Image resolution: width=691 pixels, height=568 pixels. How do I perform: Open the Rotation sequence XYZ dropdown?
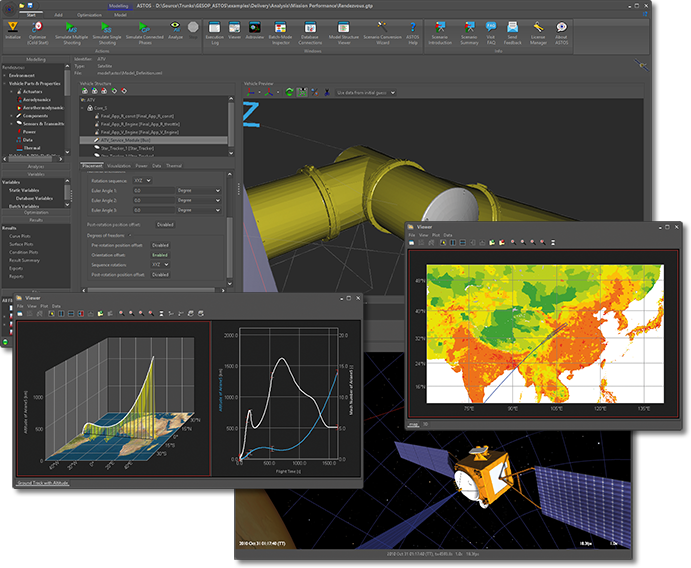coord(142,181)
